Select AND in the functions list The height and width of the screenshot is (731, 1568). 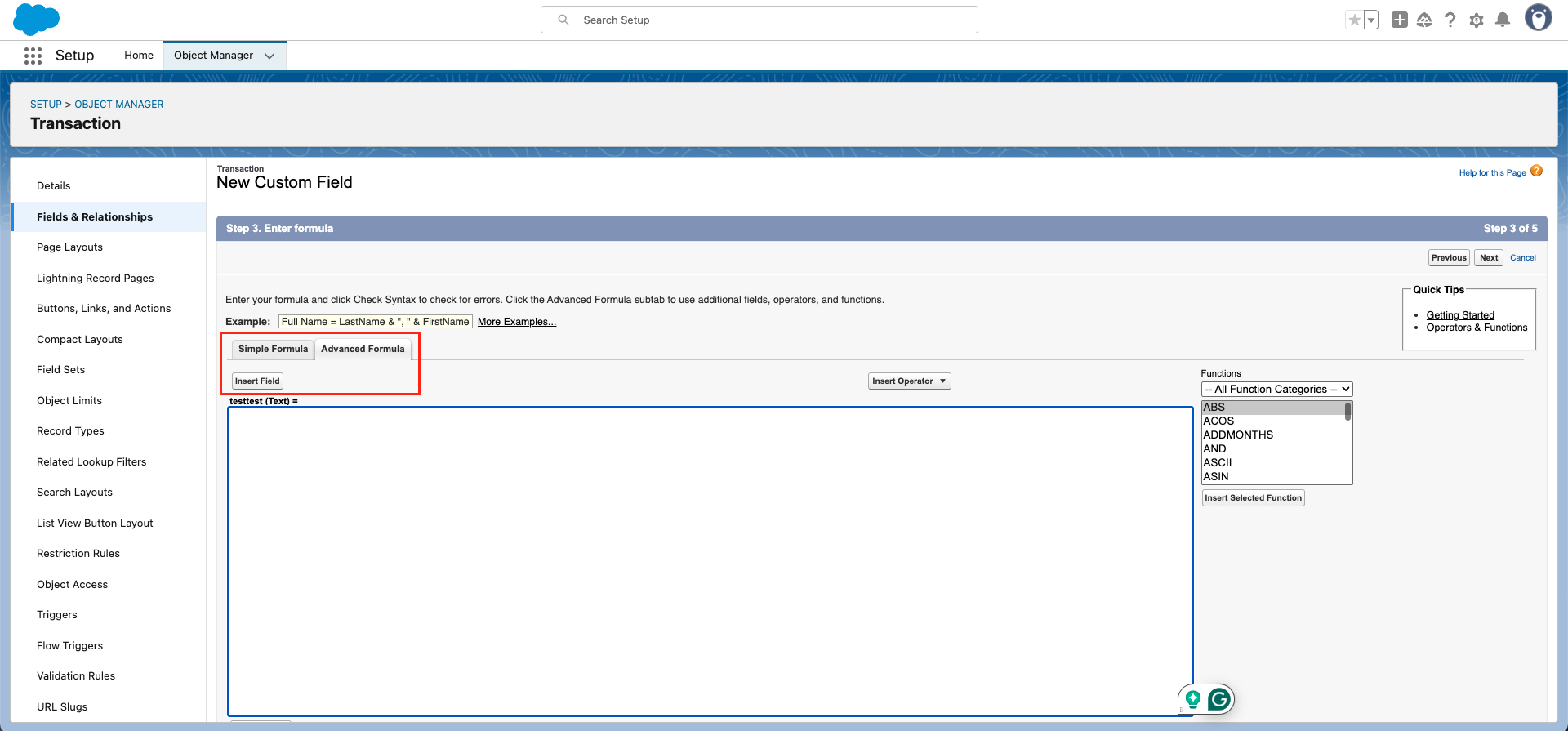[1273, 449]
